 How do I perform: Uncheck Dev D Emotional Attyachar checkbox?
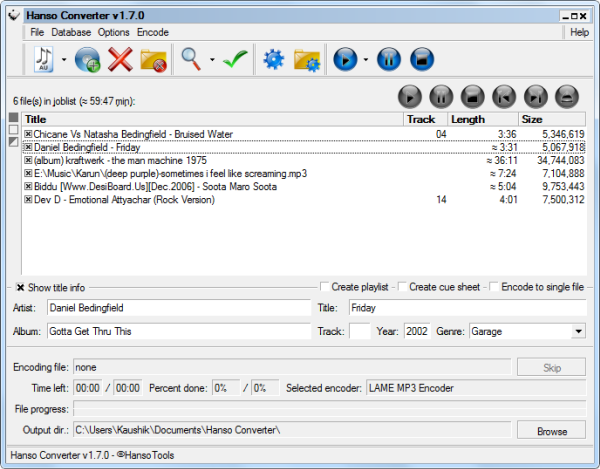click(x=28, y=199)
